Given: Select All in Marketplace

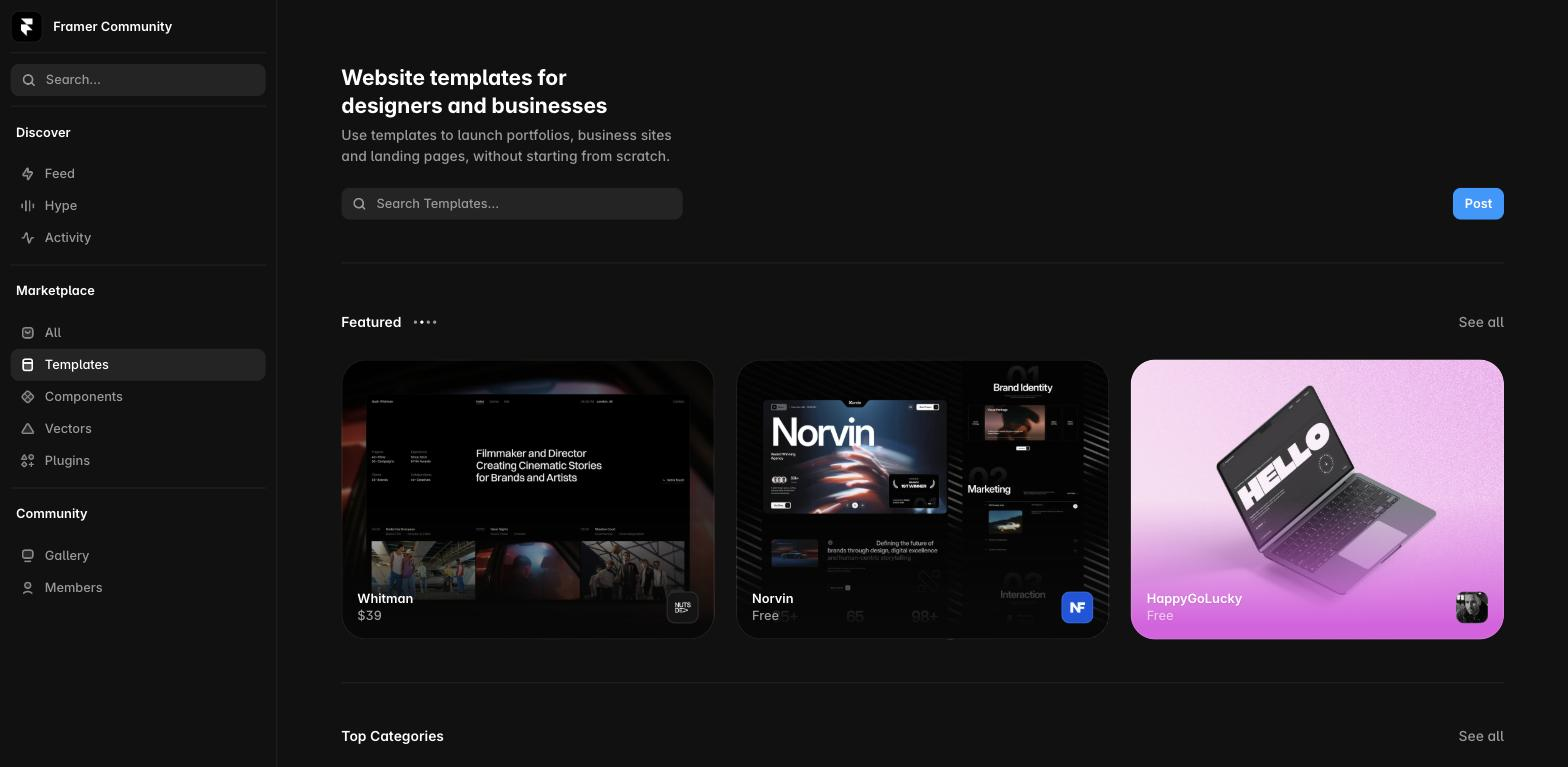Looking at the screenshot, I should (138, 333).
